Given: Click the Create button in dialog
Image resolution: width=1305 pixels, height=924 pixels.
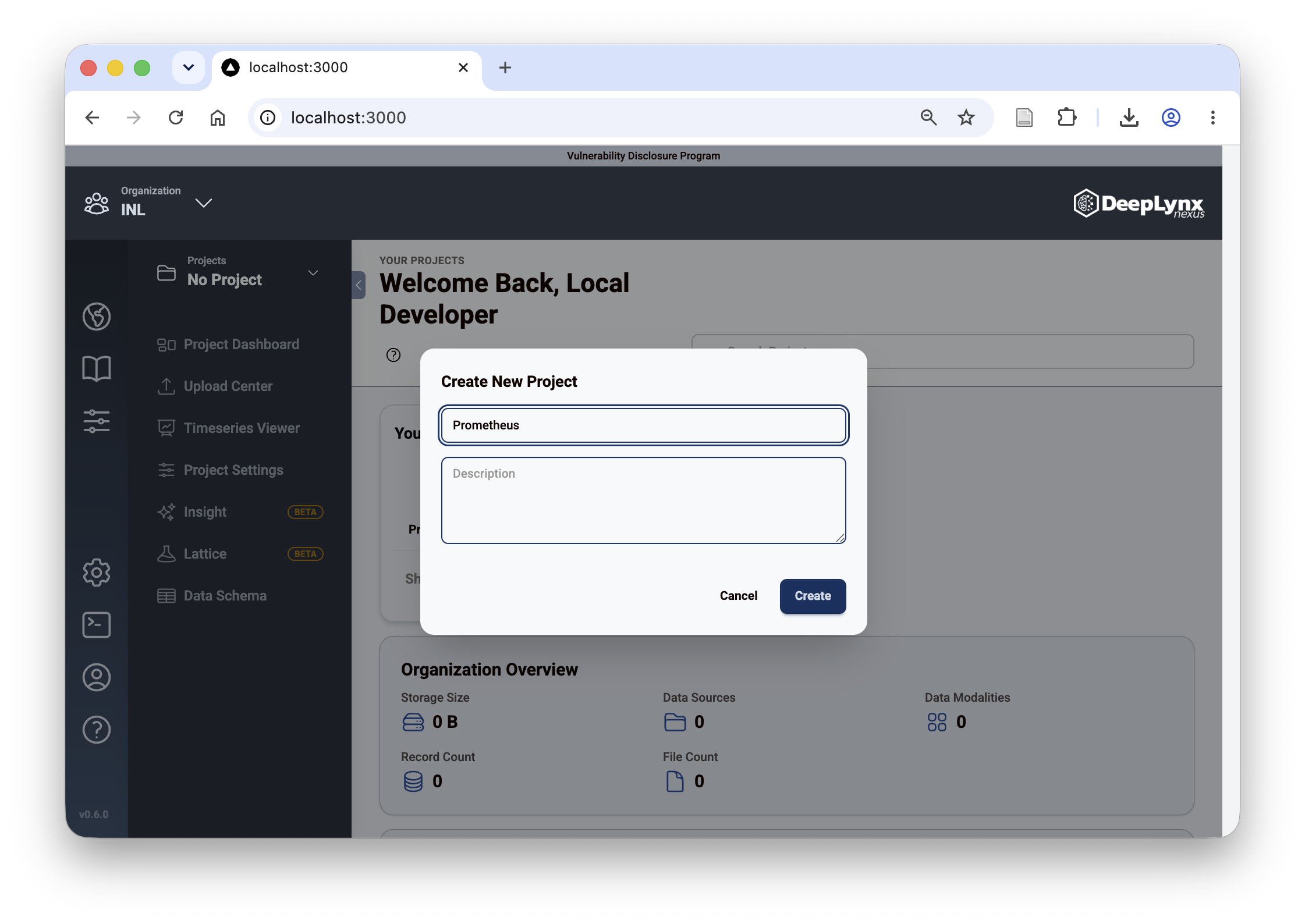Looking at the screenshot, I should coord(813,596).
